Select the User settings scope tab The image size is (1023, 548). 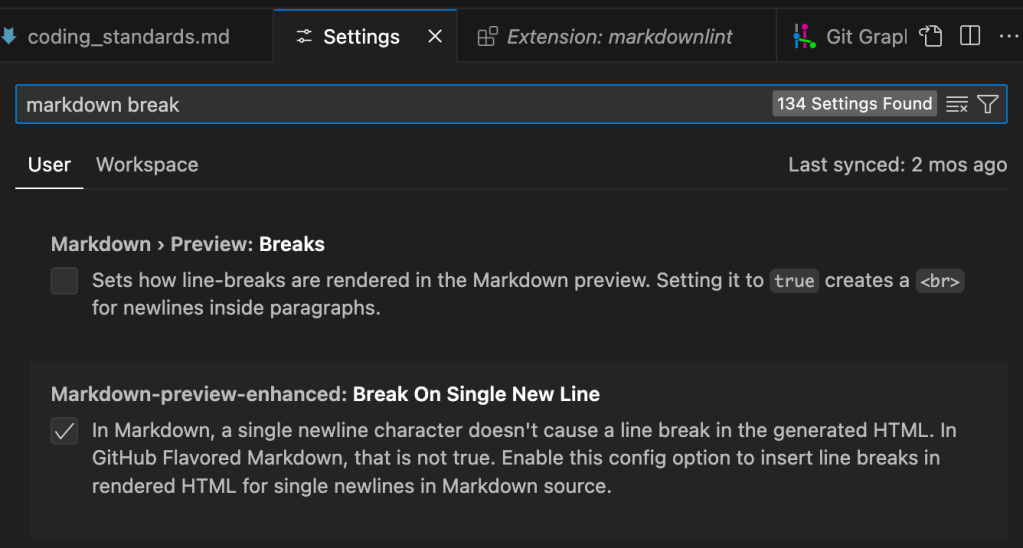[49, 165]
